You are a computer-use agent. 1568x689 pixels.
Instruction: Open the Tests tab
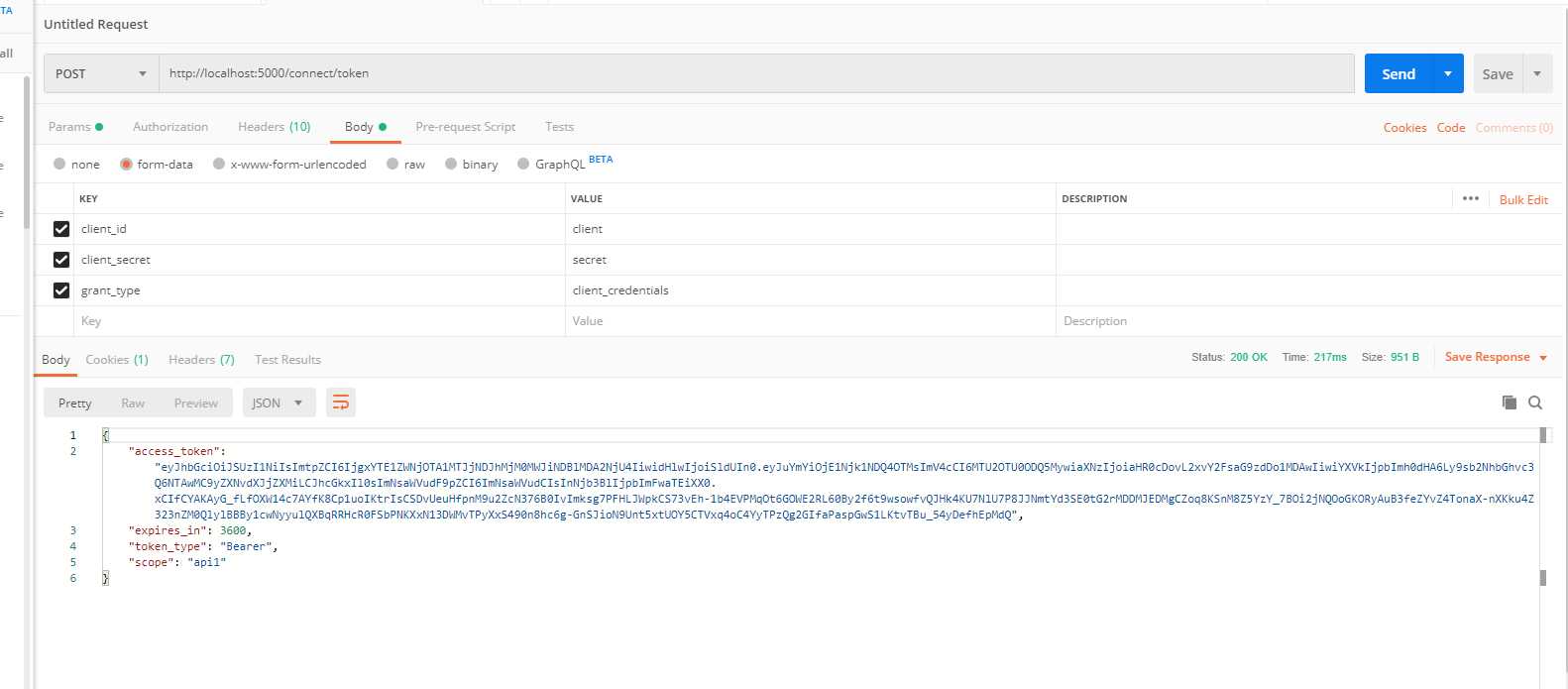click(x=559, y=127)
